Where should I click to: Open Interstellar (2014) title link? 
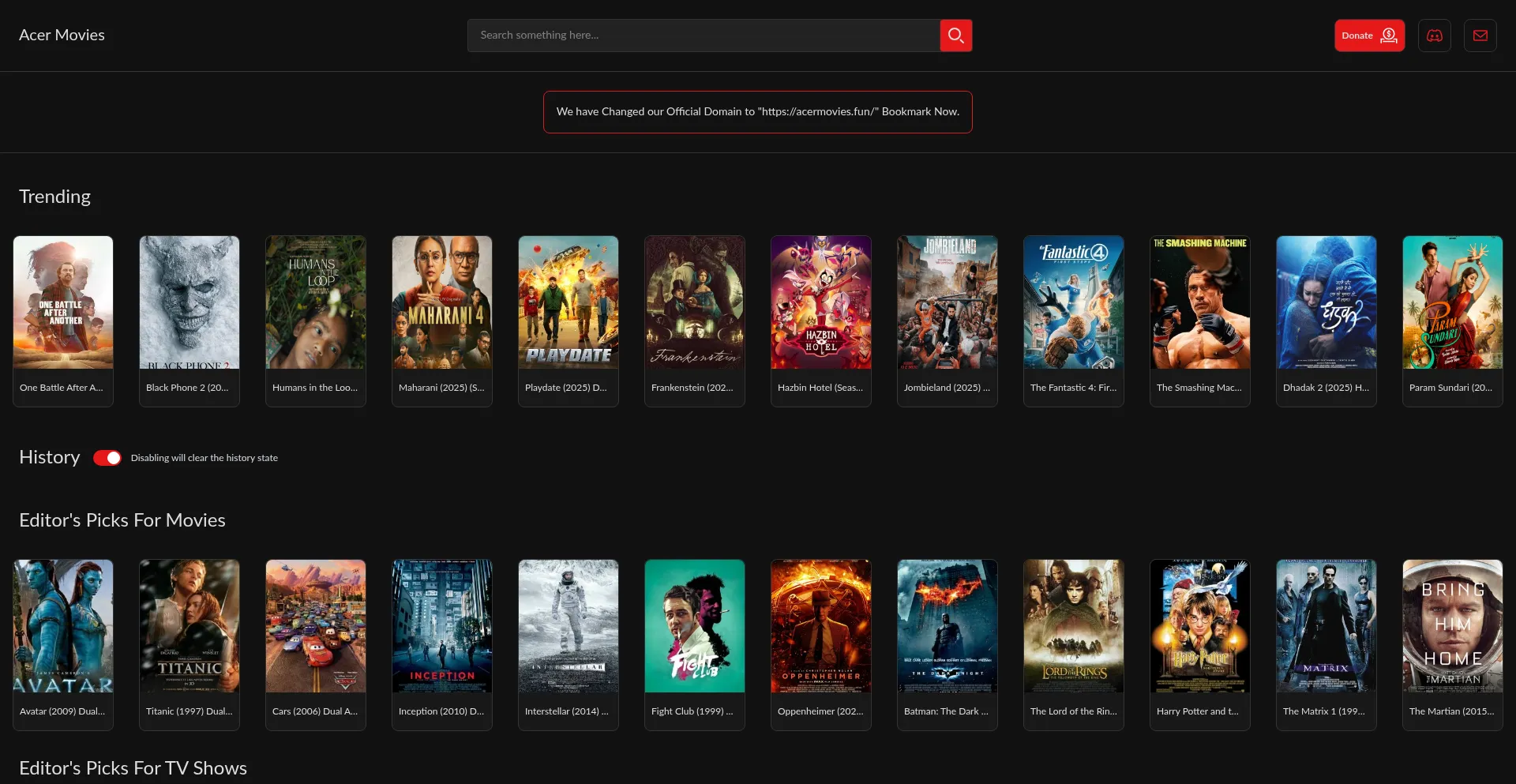[566, 711]
